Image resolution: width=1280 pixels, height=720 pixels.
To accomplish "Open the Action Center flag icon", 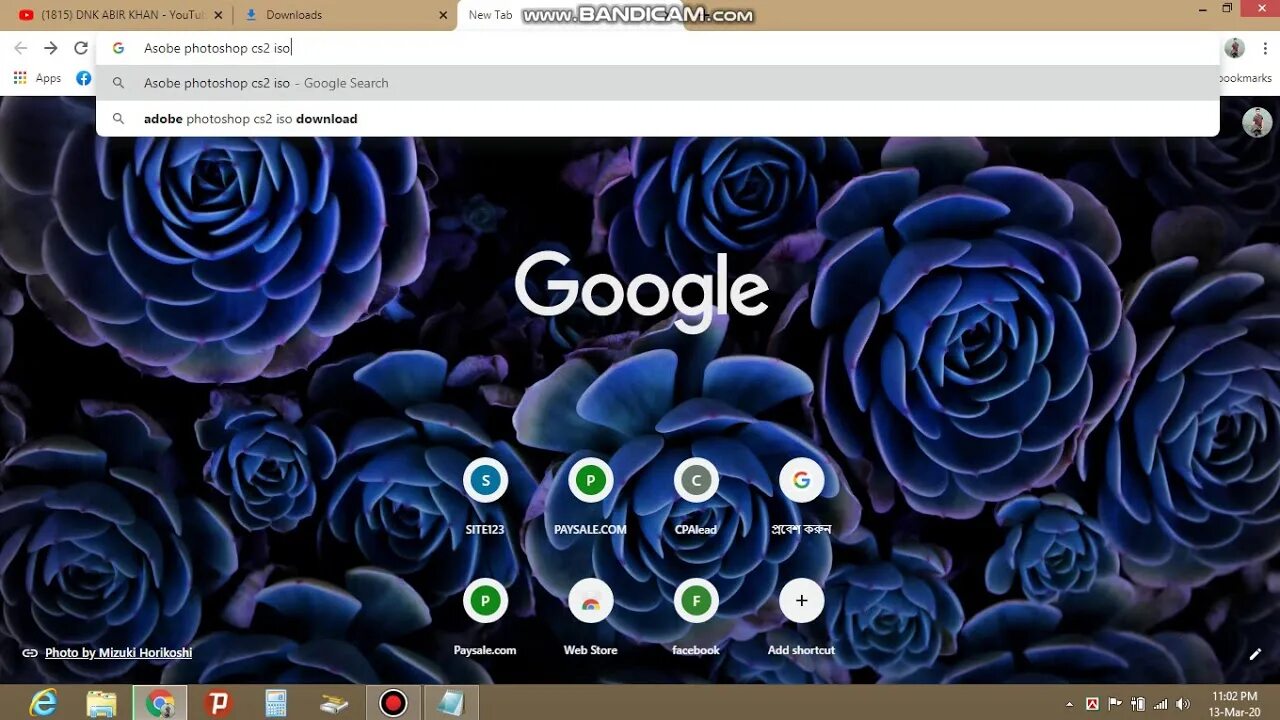I will coord(1115,704).
